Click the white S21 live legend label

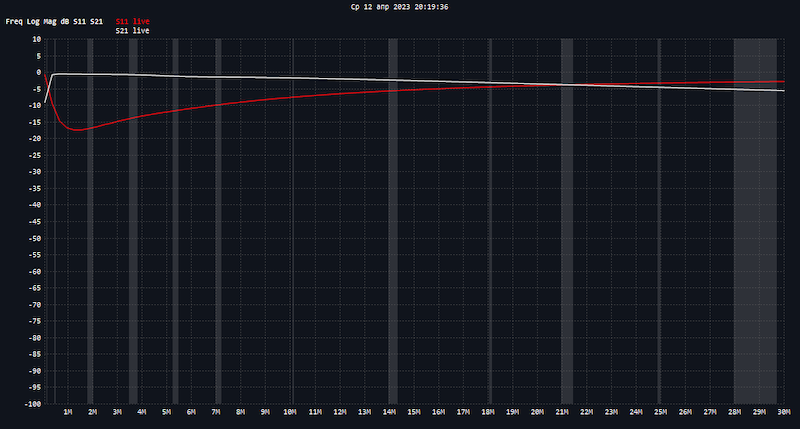pyautogui.click(x=133, y=31)
